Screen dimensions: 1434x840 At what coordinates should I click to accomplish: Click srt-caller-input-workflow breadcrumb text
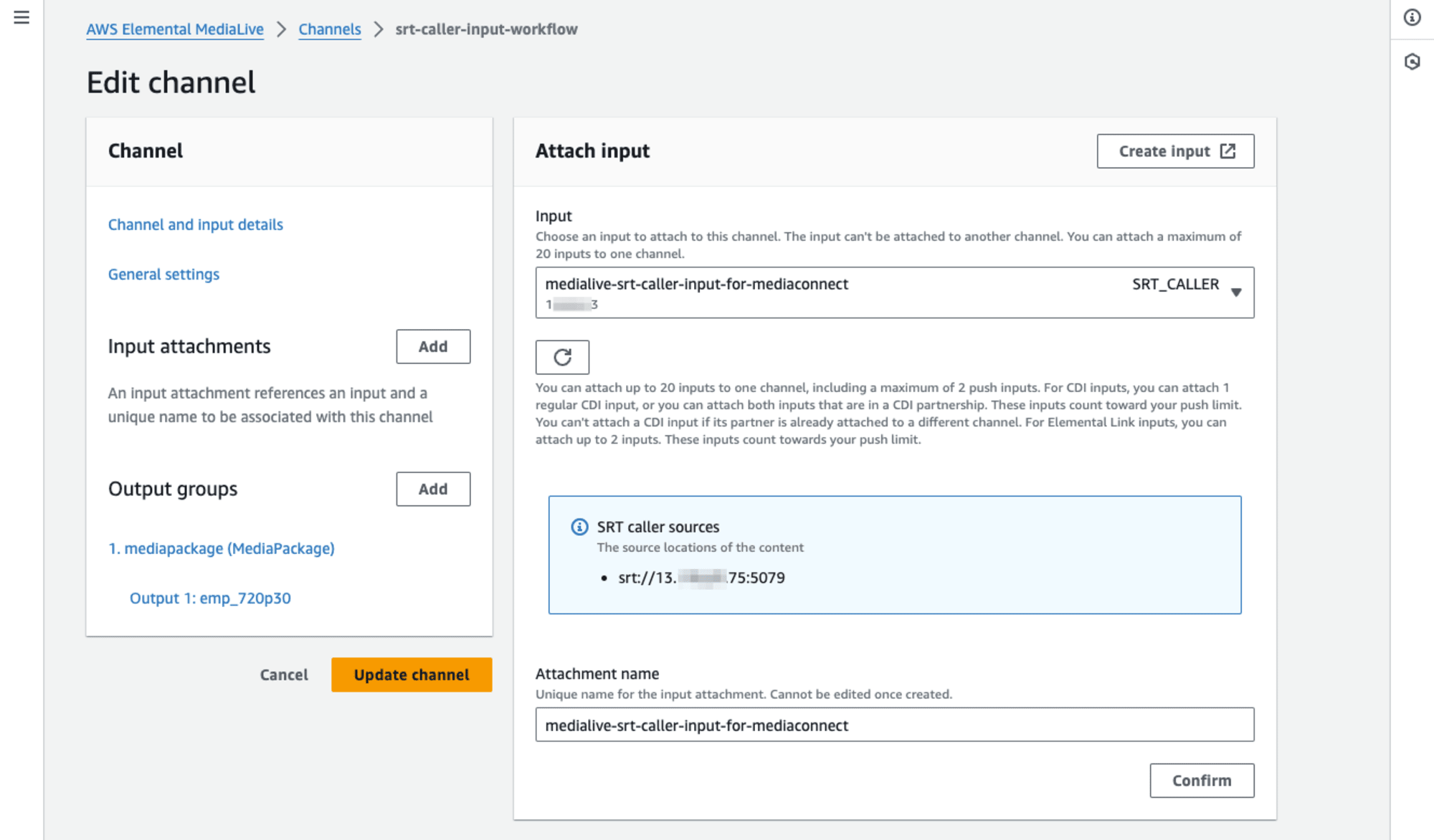pyautogui.click(x=486, y=29)
